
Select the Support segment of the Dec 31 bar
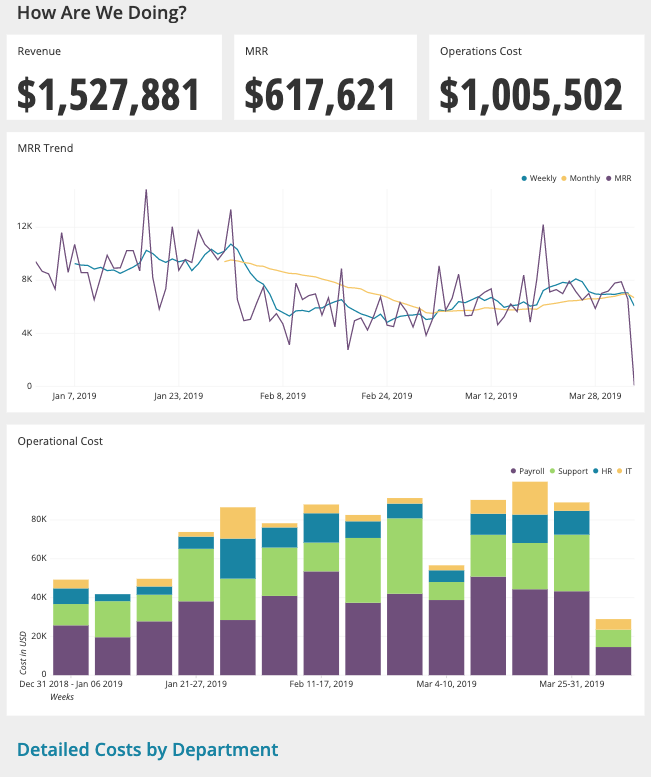(x=71, y=614)
